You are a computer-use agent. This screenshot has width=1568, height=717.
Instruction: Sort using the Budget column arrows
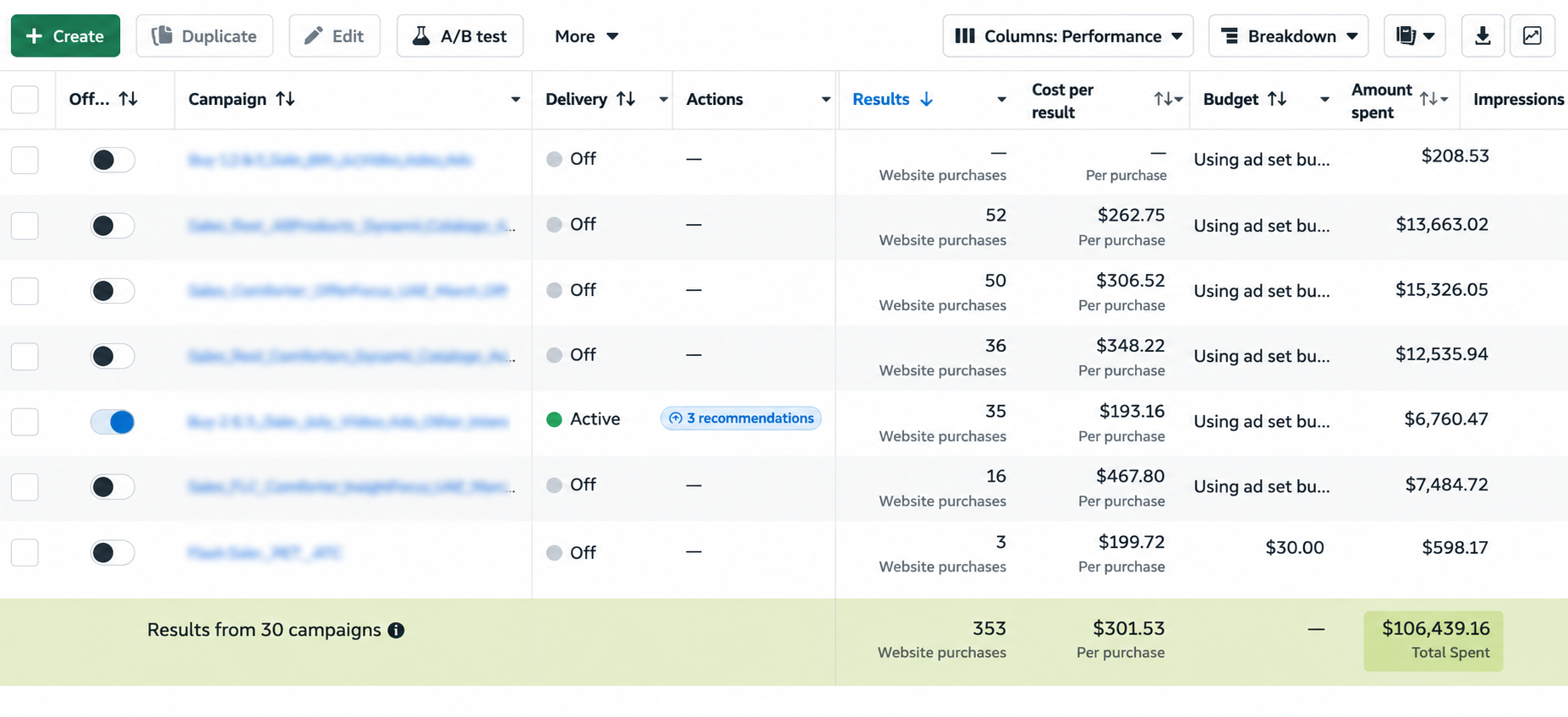click(x=1277, y=99)
